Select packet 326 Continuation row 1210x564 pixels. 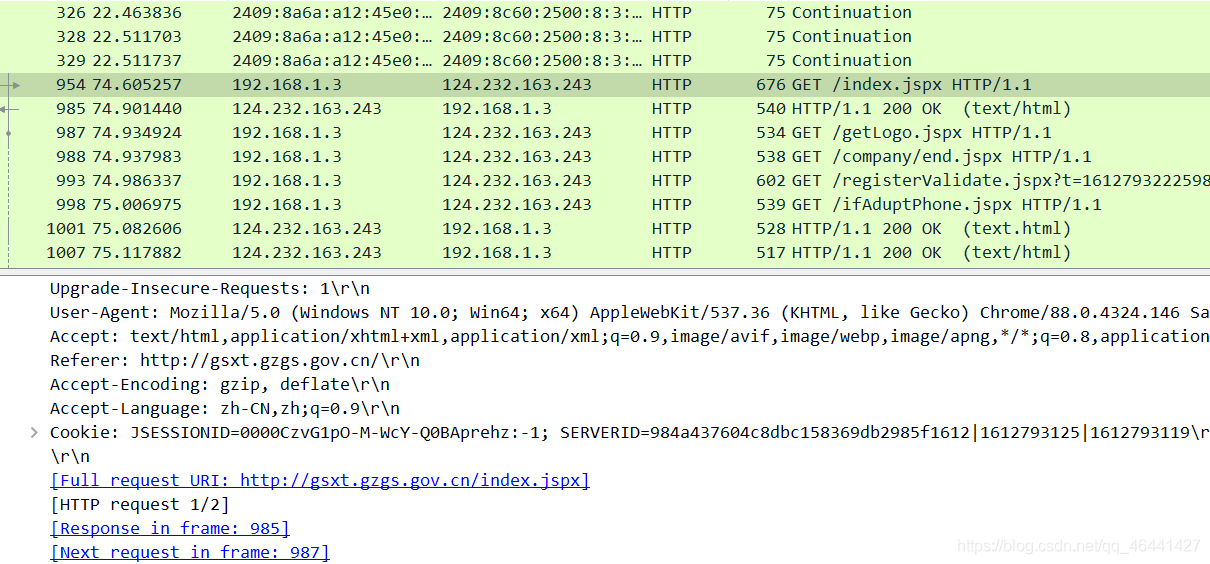coord(605,13)
